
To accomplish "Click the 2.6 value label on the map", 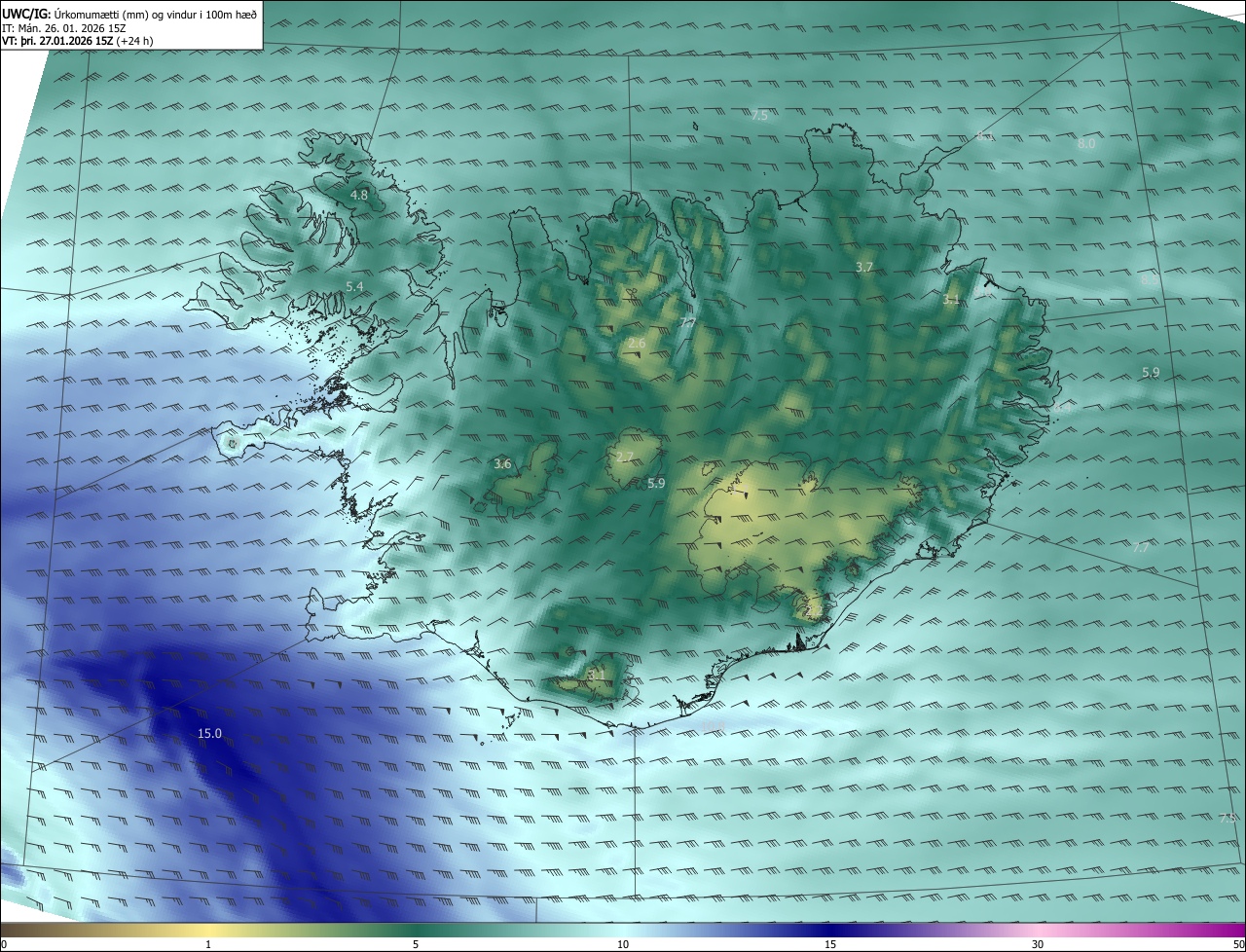I will tap(637, 345).
